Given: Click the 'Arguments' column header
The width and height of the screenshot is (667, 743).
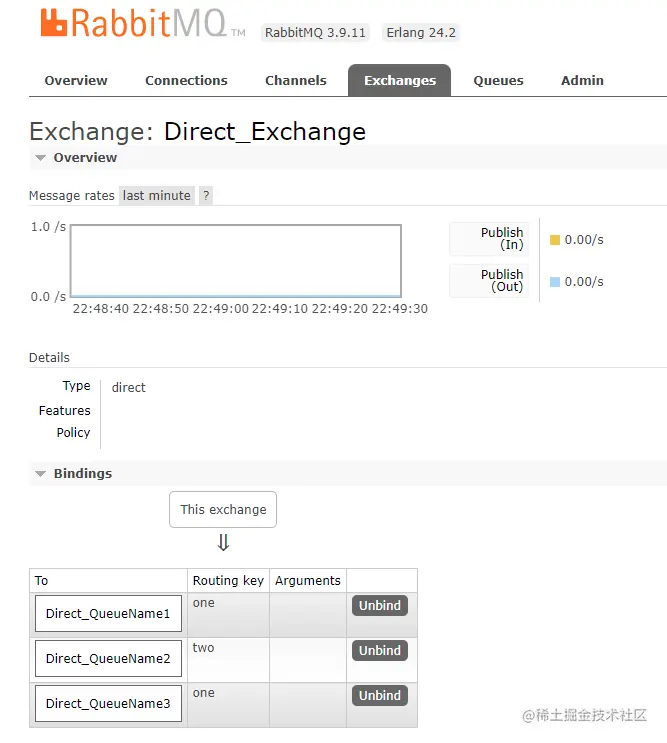Looking at the screenshot, I should (308, 580).
